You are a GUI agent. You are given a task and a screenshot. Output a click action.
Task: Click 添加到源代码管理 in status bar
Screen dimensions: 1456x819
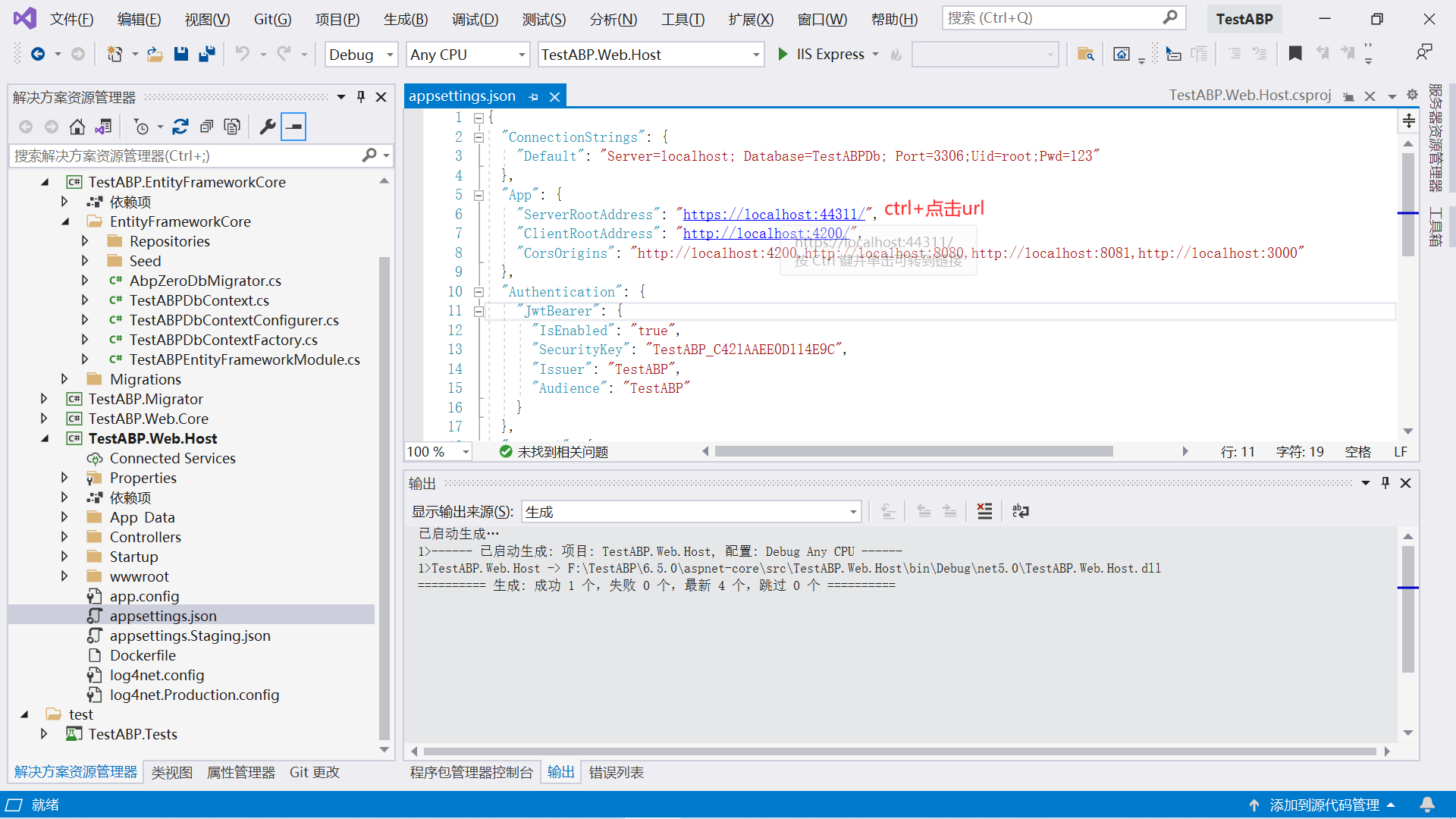pos(1324,805)
